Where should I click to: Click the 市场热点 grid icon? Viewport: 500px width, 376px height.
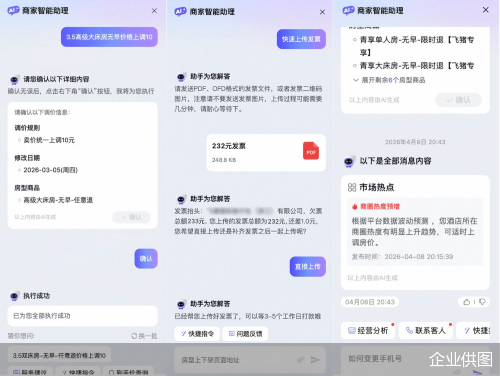pos(352,187)
